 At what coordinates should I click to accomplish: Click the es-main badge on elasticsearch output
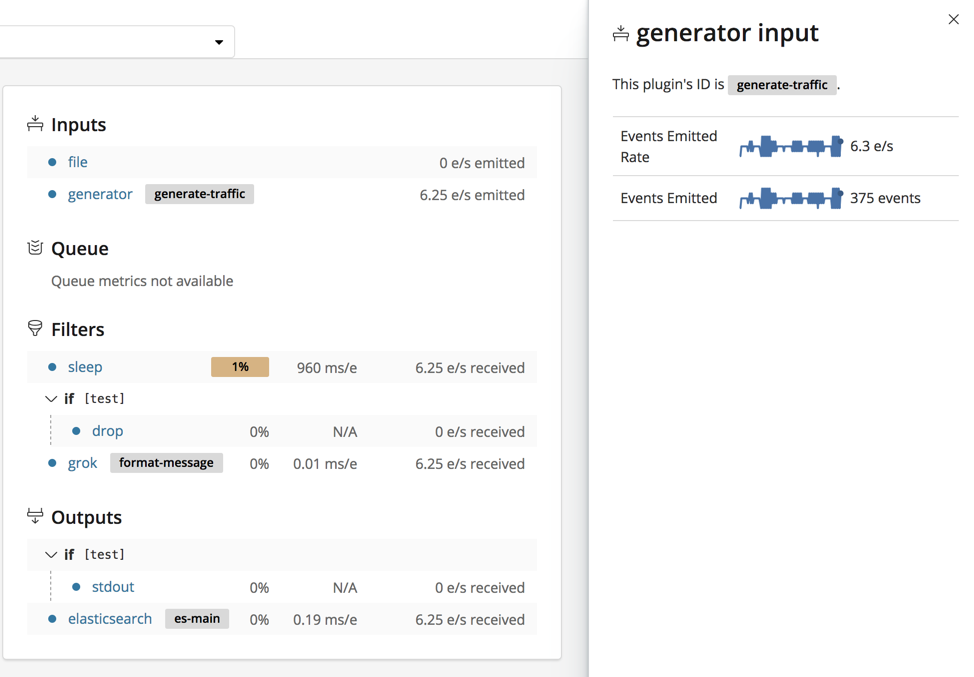point(197,618)
